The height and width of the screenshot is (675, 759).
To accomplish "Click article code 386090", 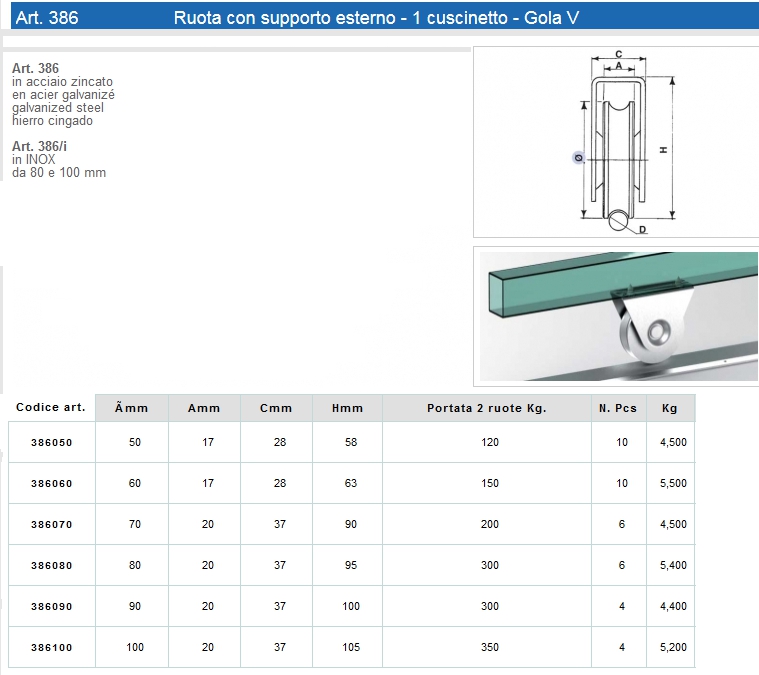I will 52,606.
